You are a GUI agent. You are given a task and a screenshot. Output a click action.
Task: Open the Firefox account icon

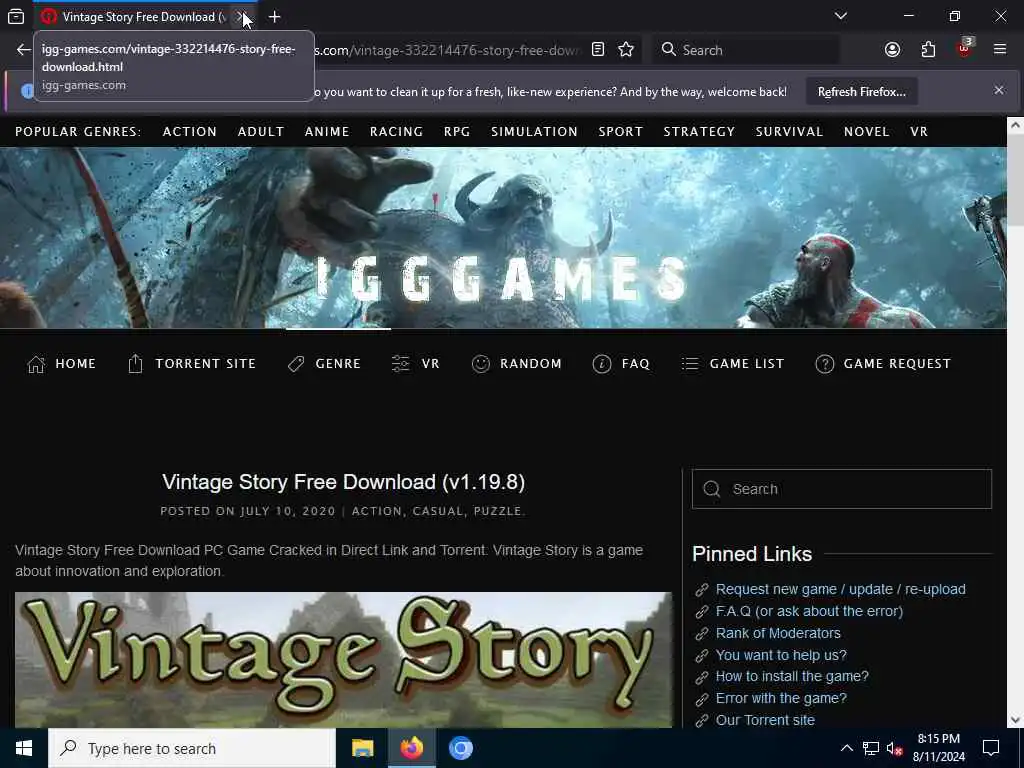(x=892, y=50)
